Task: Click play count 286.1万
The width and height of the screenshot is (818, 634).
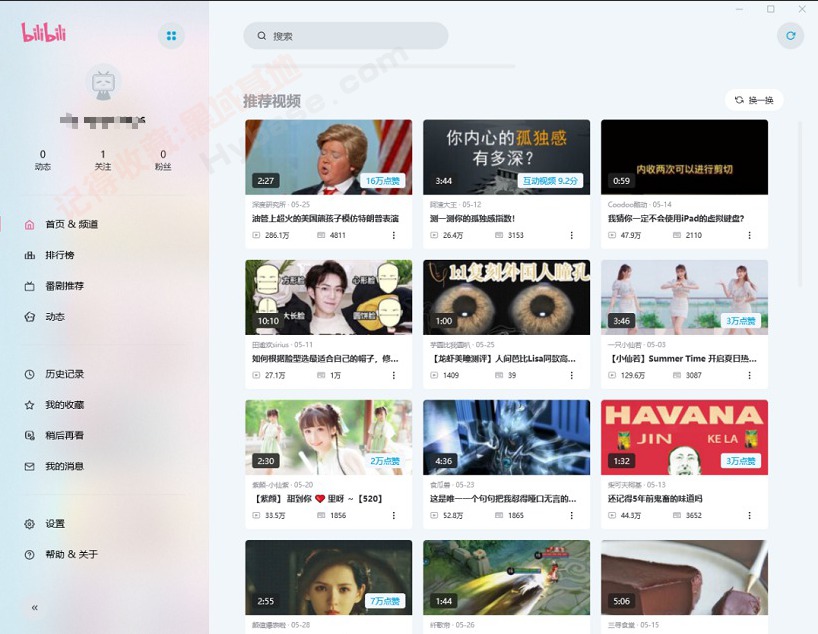Action: point(271,235)
